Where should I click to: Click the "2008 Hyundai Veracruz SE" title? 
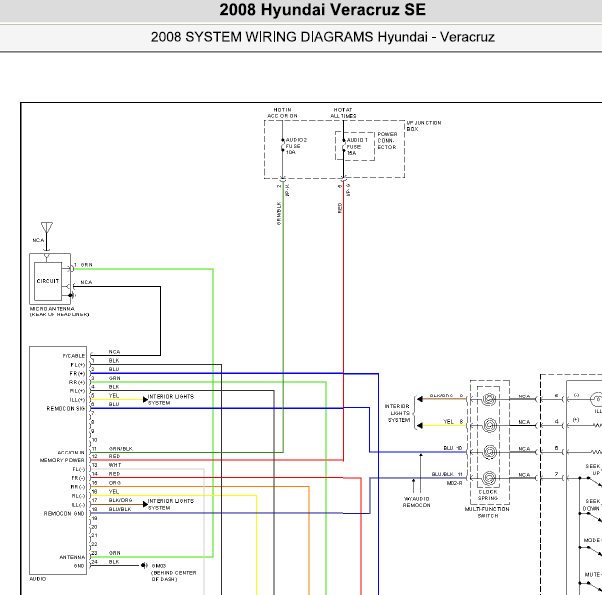322,10
